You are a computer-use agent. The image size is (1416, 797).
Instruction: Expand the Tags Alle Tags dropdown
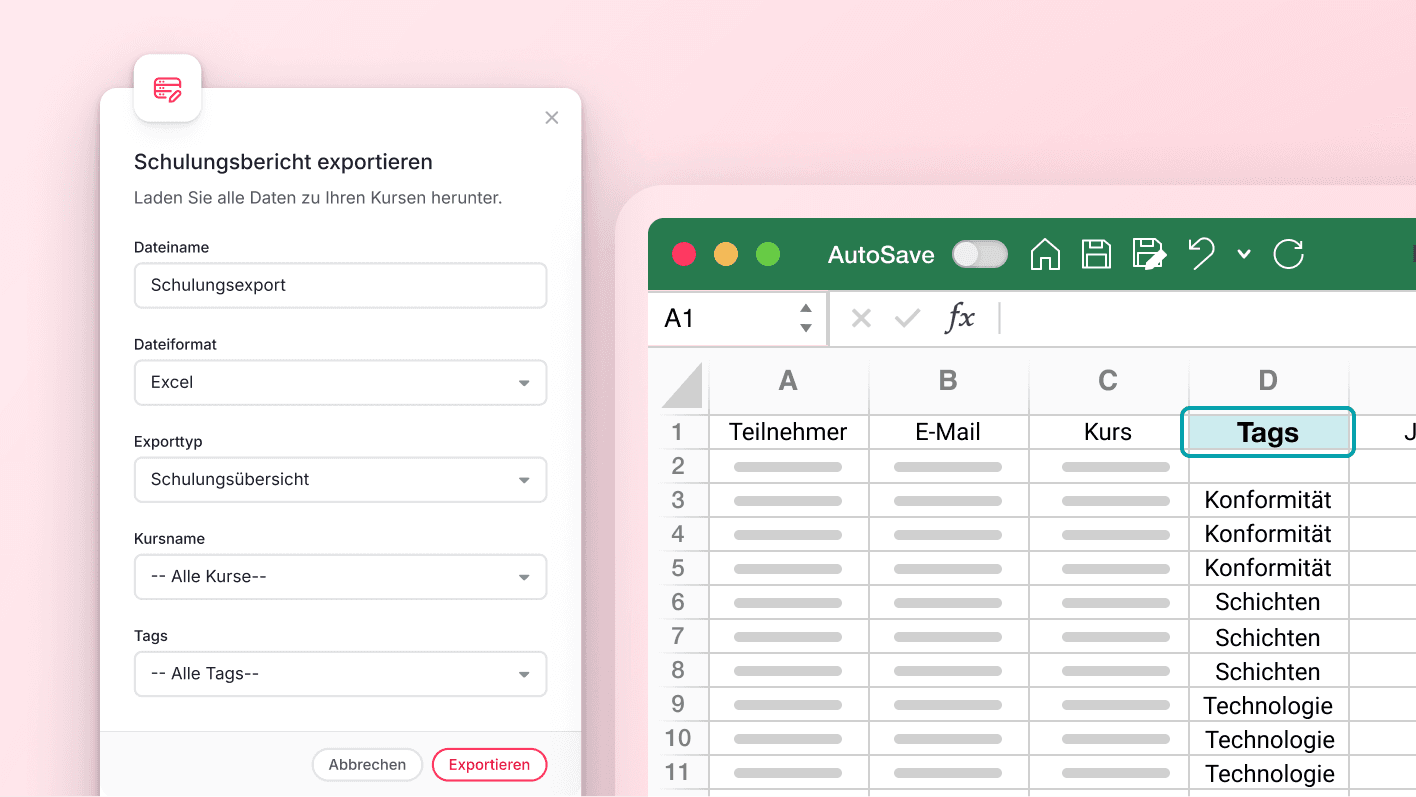(x=340, y=673)
